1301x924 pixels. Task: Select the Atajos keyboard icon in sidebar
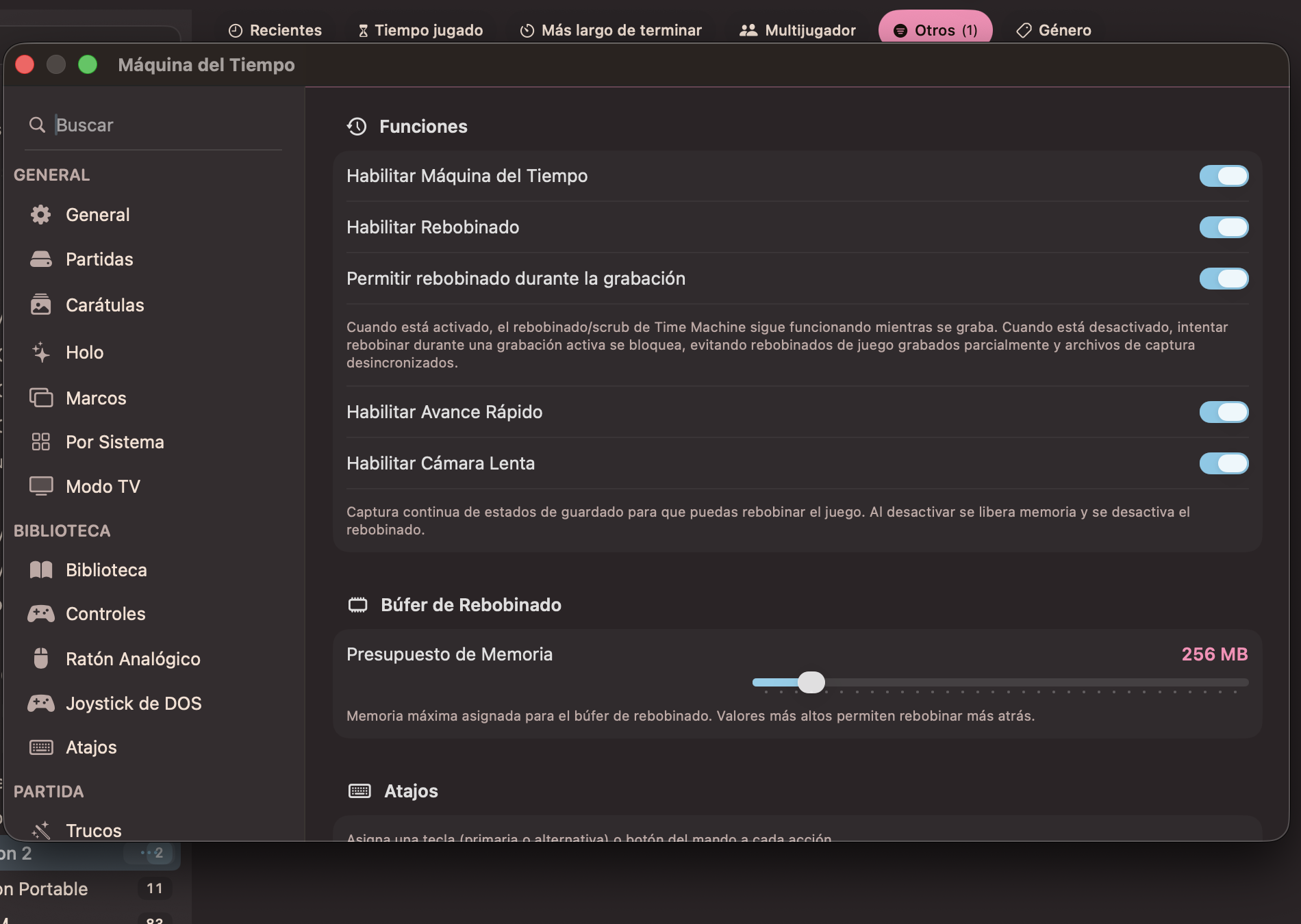pyautogui.click(x=40, y=747)
